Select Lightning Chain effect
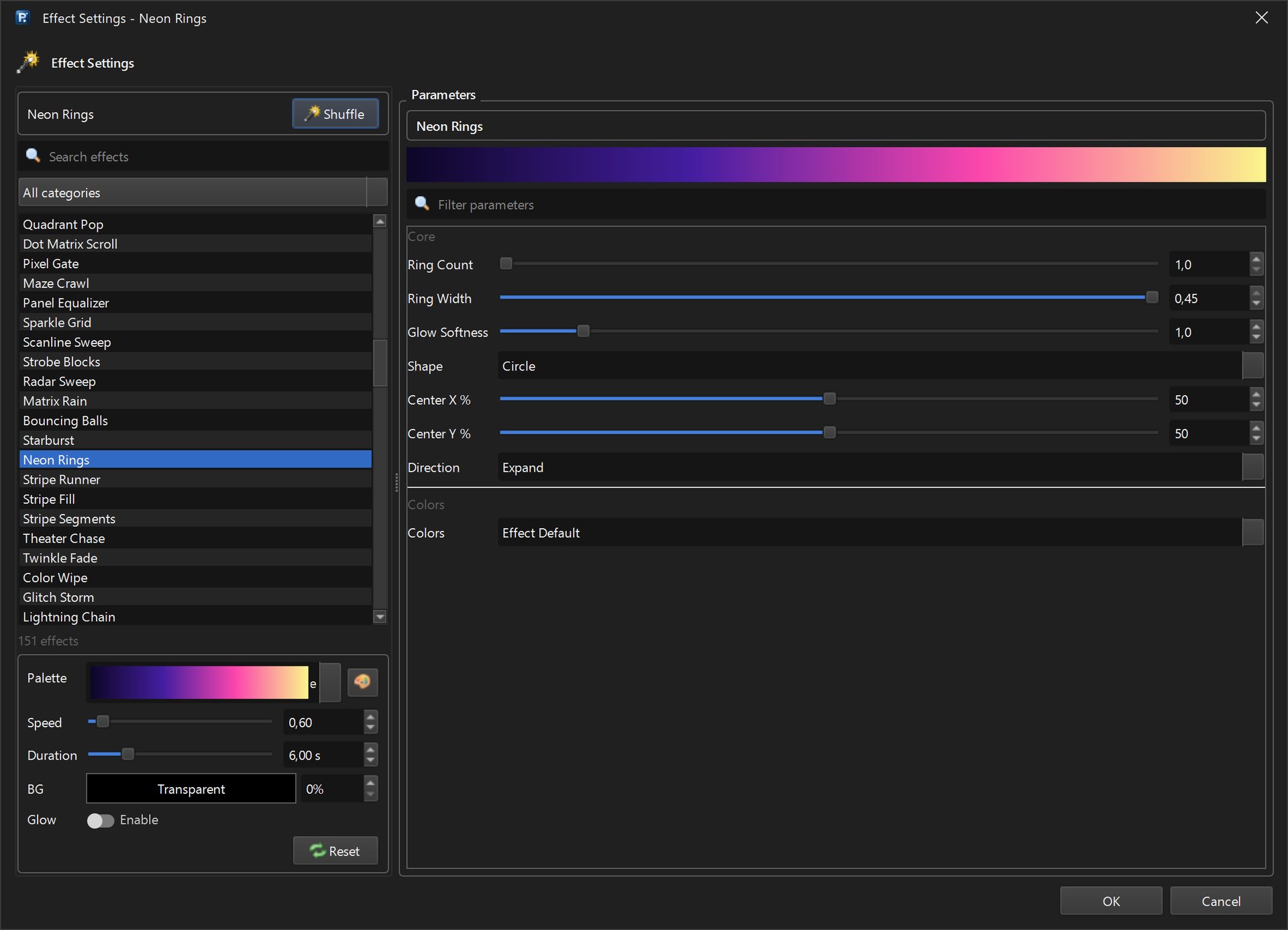Viewport: 1288px width, 930px height. (x=195, y=617)
